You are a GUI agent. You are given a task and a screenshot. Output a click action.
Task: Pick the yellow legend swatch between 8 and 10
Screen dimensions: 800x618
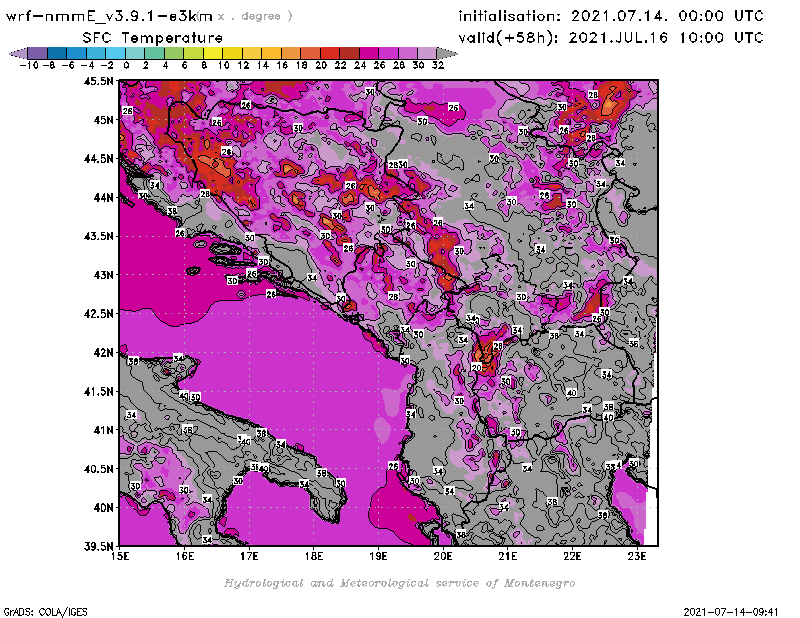pos(212,53)
